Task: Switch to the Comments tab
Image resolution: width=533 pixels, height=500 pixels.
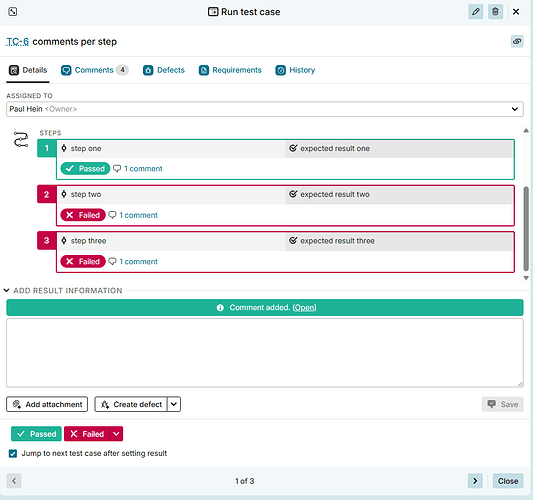Action: click(94, 70)
